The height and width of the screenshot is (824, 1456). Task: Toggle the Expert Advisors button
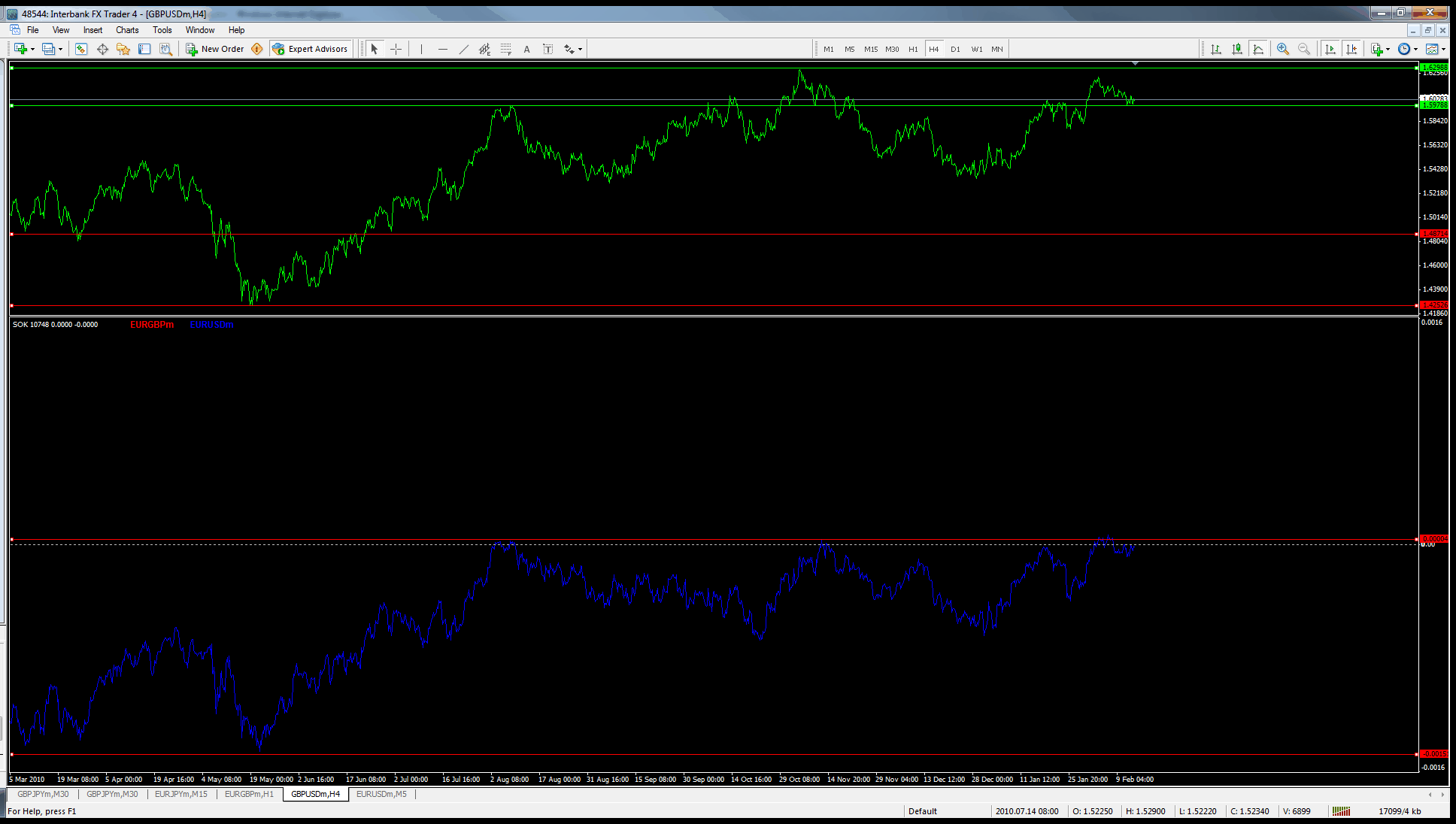(310, 49)
